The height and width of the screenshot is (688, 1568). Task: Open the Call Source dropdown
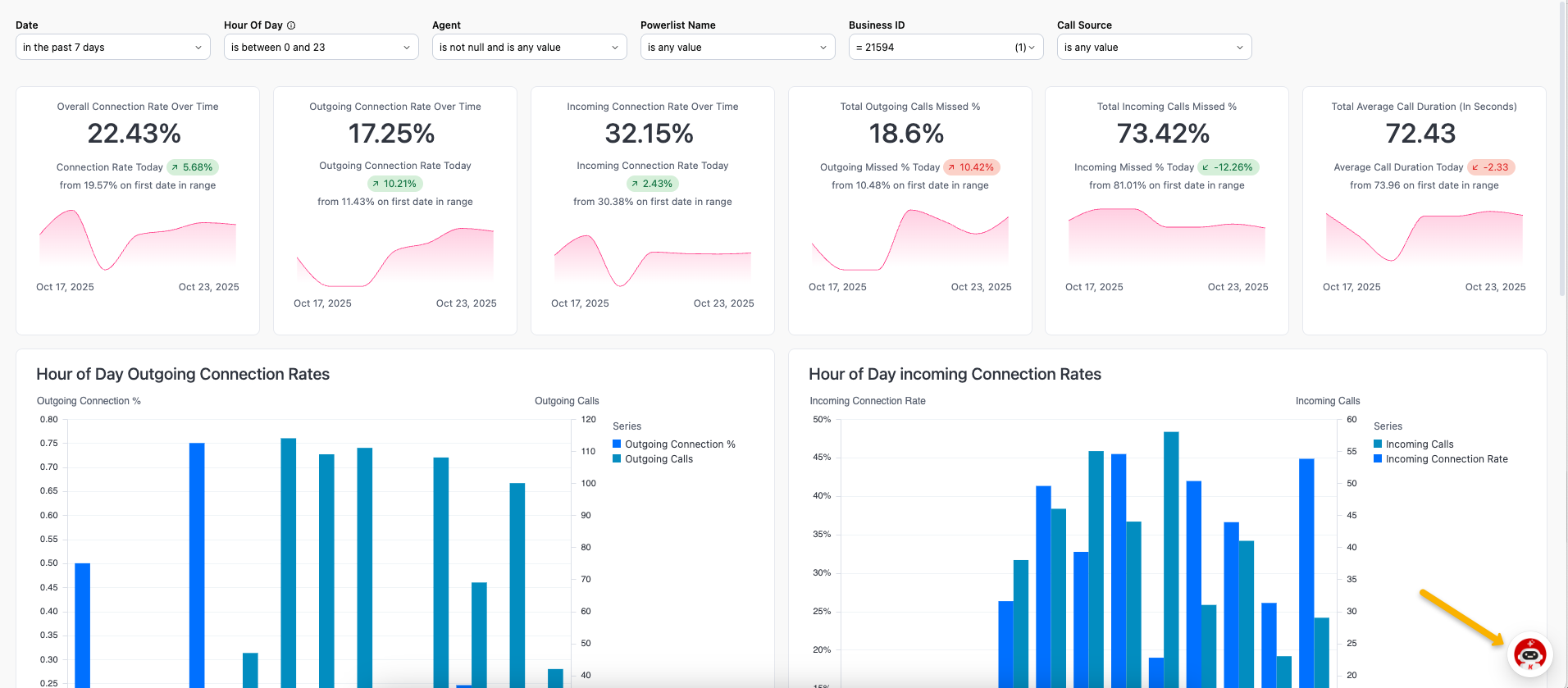[x=1153, y=48]
